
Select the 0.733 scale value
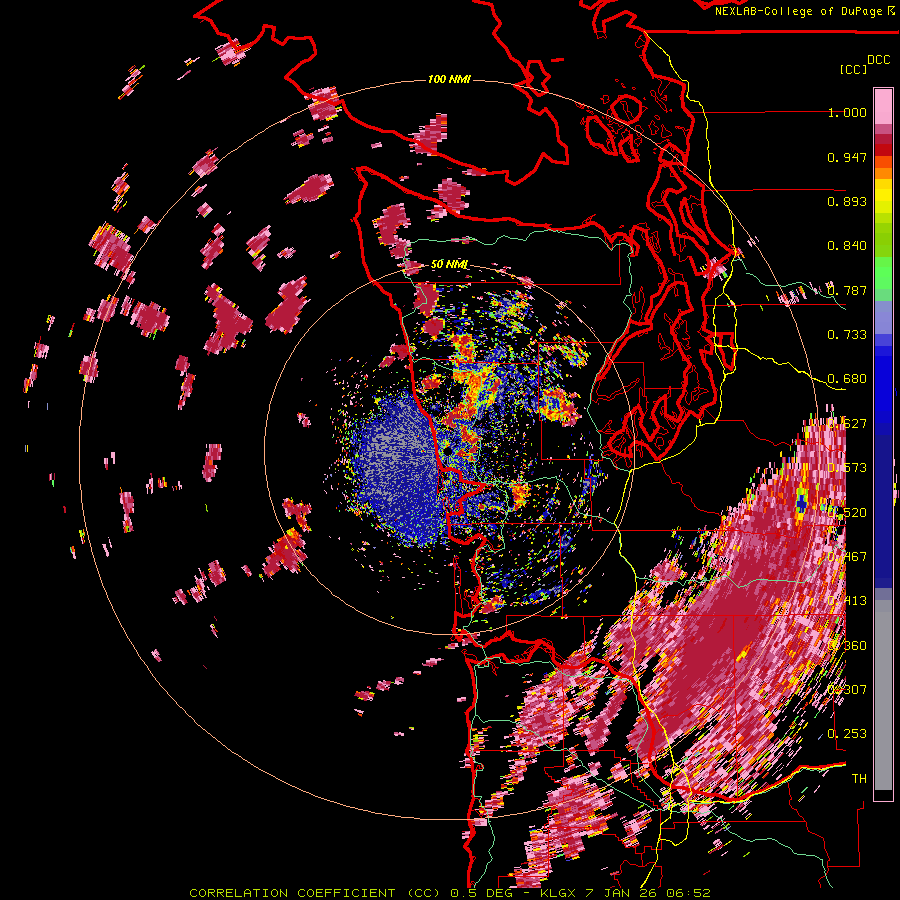[x=847, y=335]
